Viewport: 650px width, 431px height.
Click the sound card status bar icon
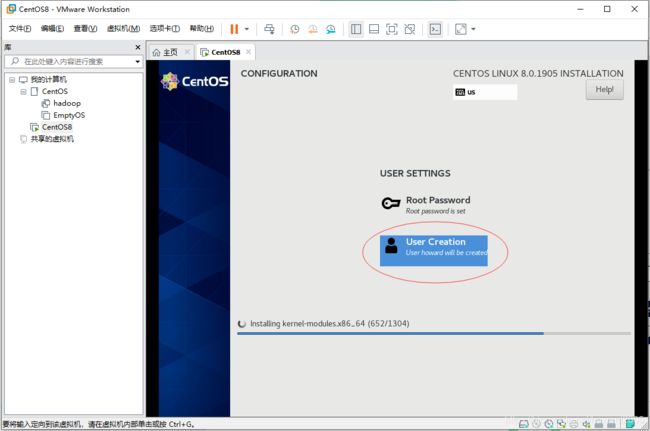click(x=586, y=424)
